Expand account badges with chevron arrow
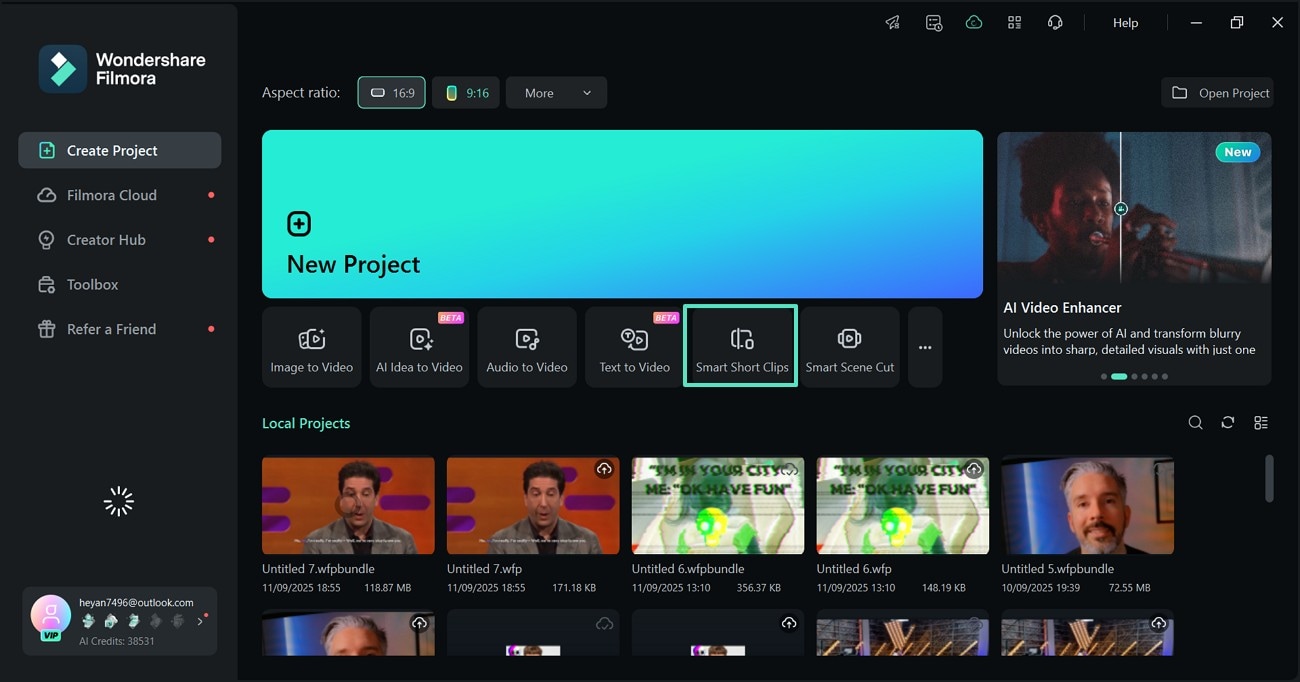Image resolution: width=1300 pixels, height=682 pixels. tap(200, 621)
